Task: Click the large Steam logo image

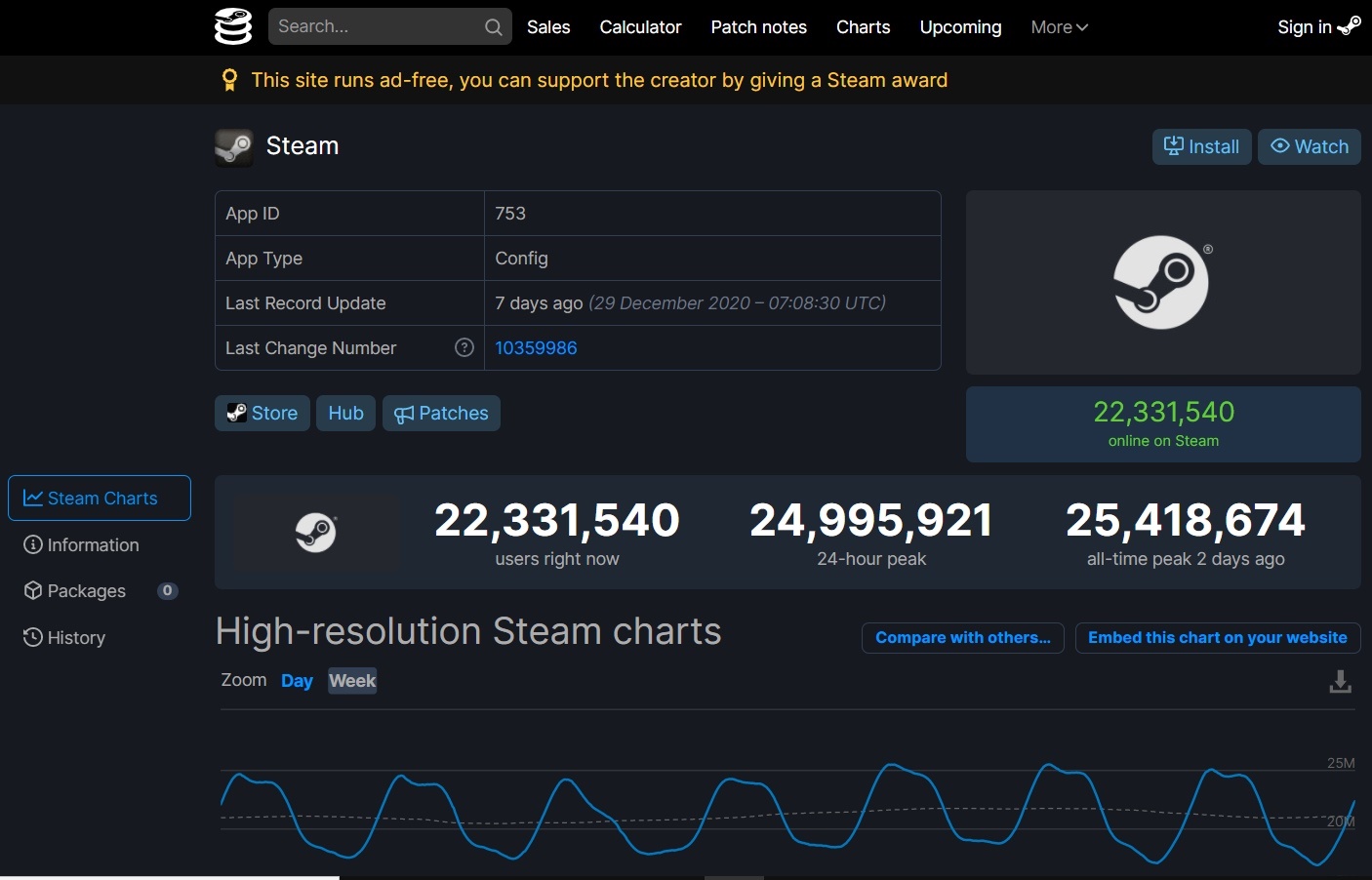Action: pyautogui.click(x=1163, y=282)
